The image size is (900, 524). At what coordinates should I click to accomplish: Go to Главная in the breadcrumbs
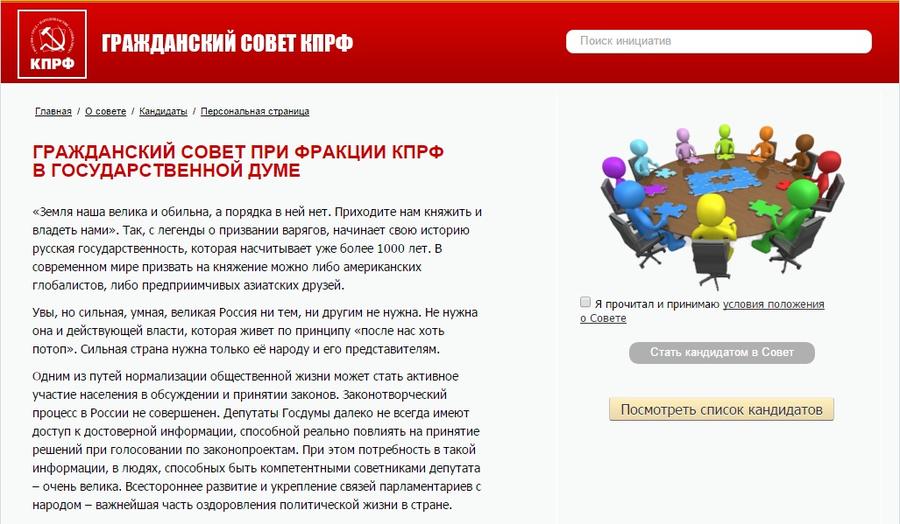pyautogui.click(x=53, y=111)
